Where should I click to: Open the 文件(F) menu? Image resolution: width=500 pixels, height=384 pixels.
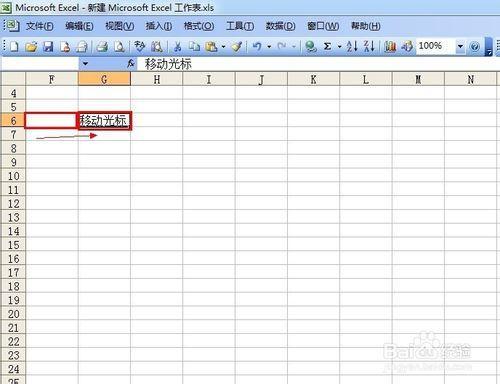[39, 26]
